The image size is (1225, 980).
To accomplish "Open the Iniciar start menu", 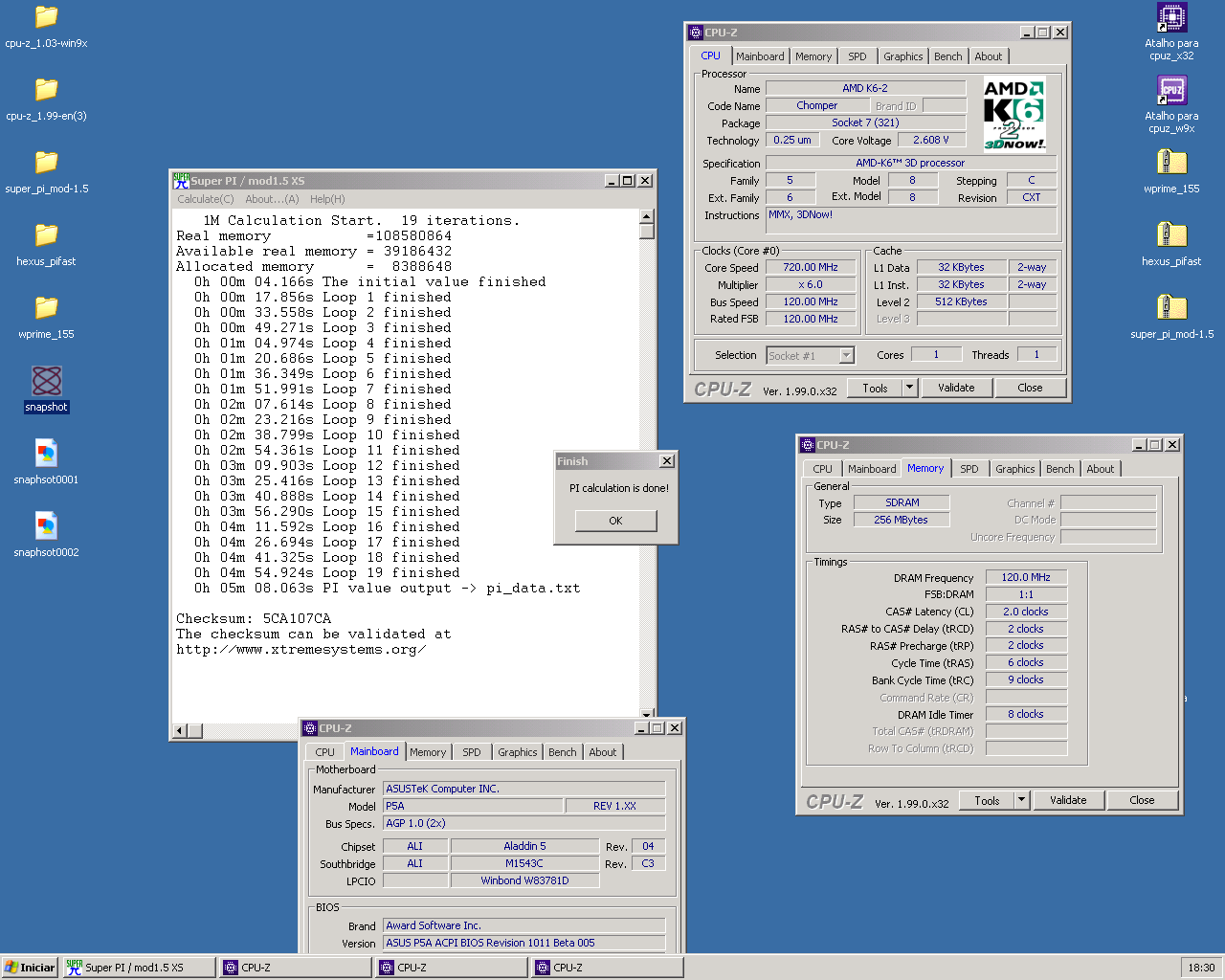I will (x=29, y=968).
